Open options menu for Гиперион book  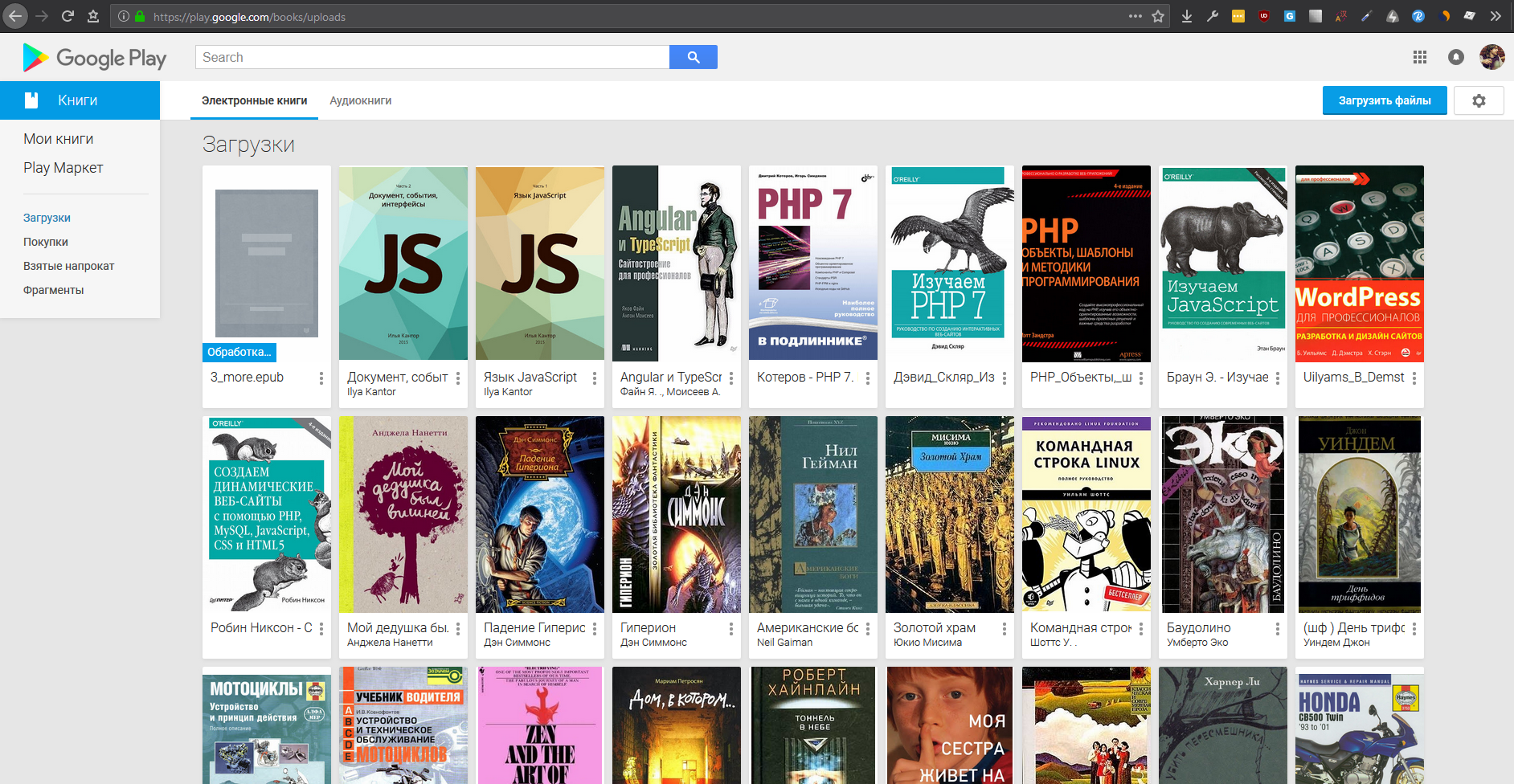click(x=730, y=629)
